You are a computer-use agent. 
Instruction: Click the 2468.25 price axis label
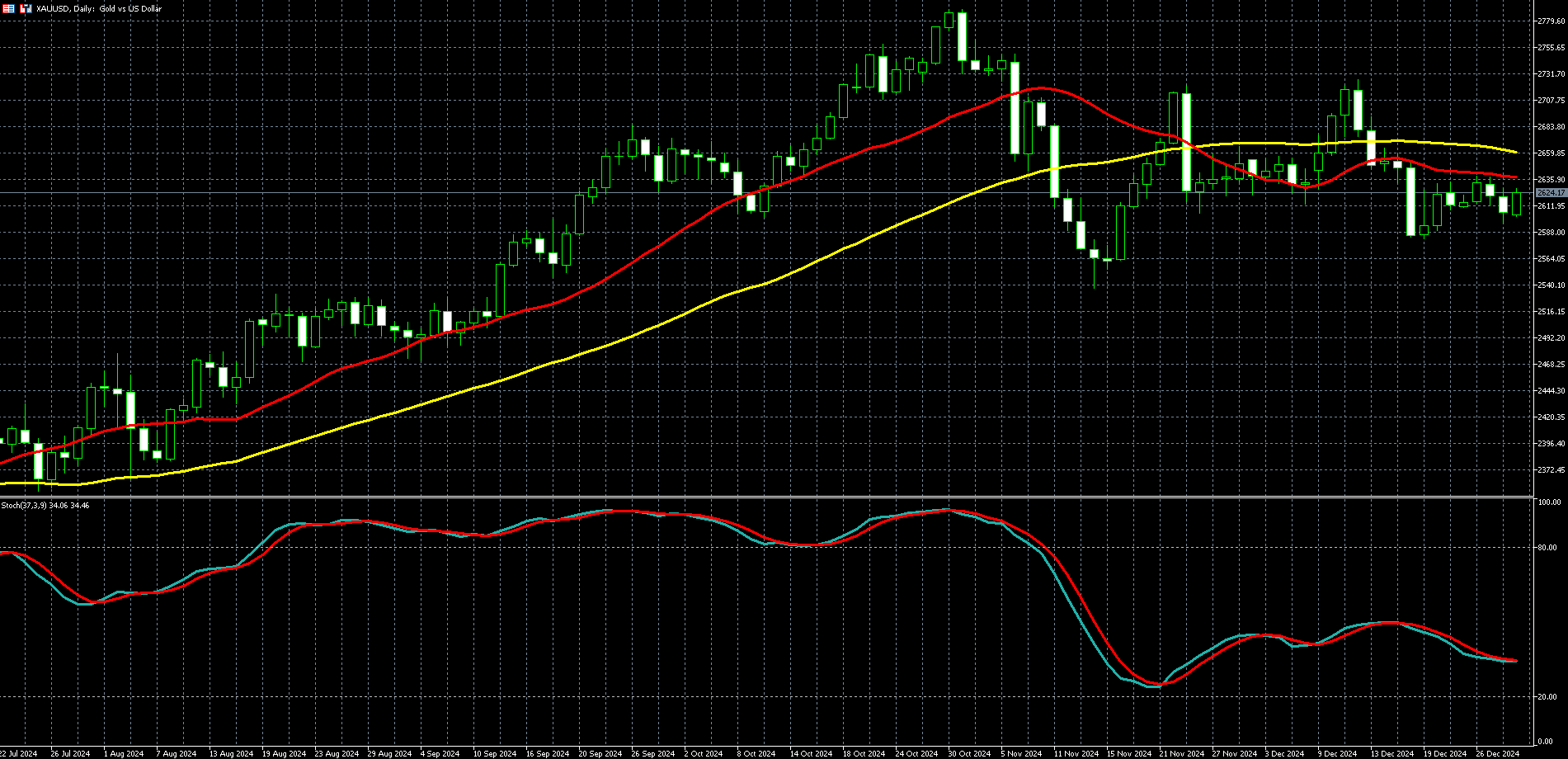pyautogui.click(x=1552, y=365)
